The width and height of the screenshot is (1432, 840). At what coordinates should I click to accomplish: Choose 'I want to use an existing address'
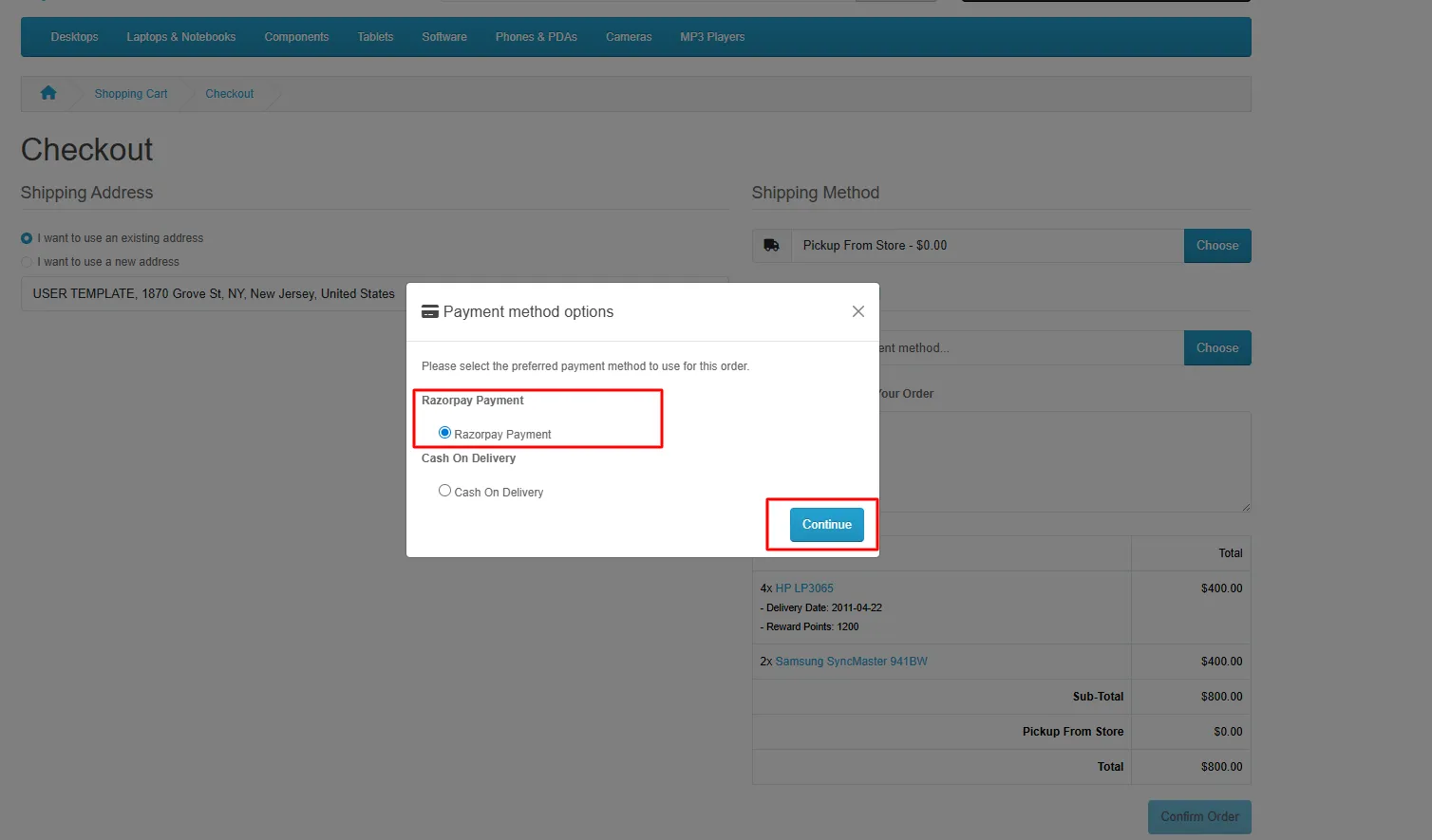(27, 238)
